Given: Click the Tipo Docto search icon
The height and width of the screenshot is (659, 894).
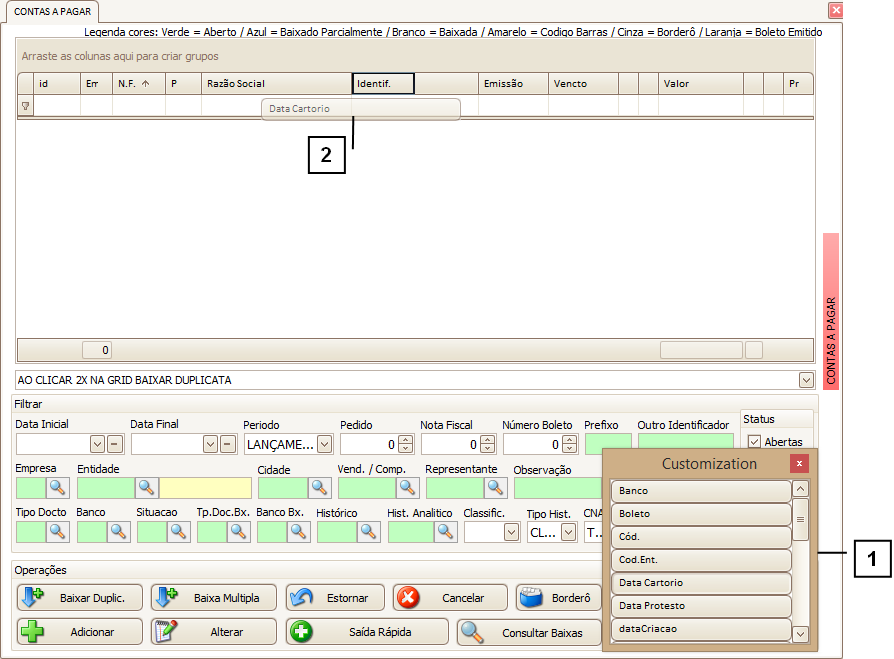Looking at the screenshot, I should [57, 532].
